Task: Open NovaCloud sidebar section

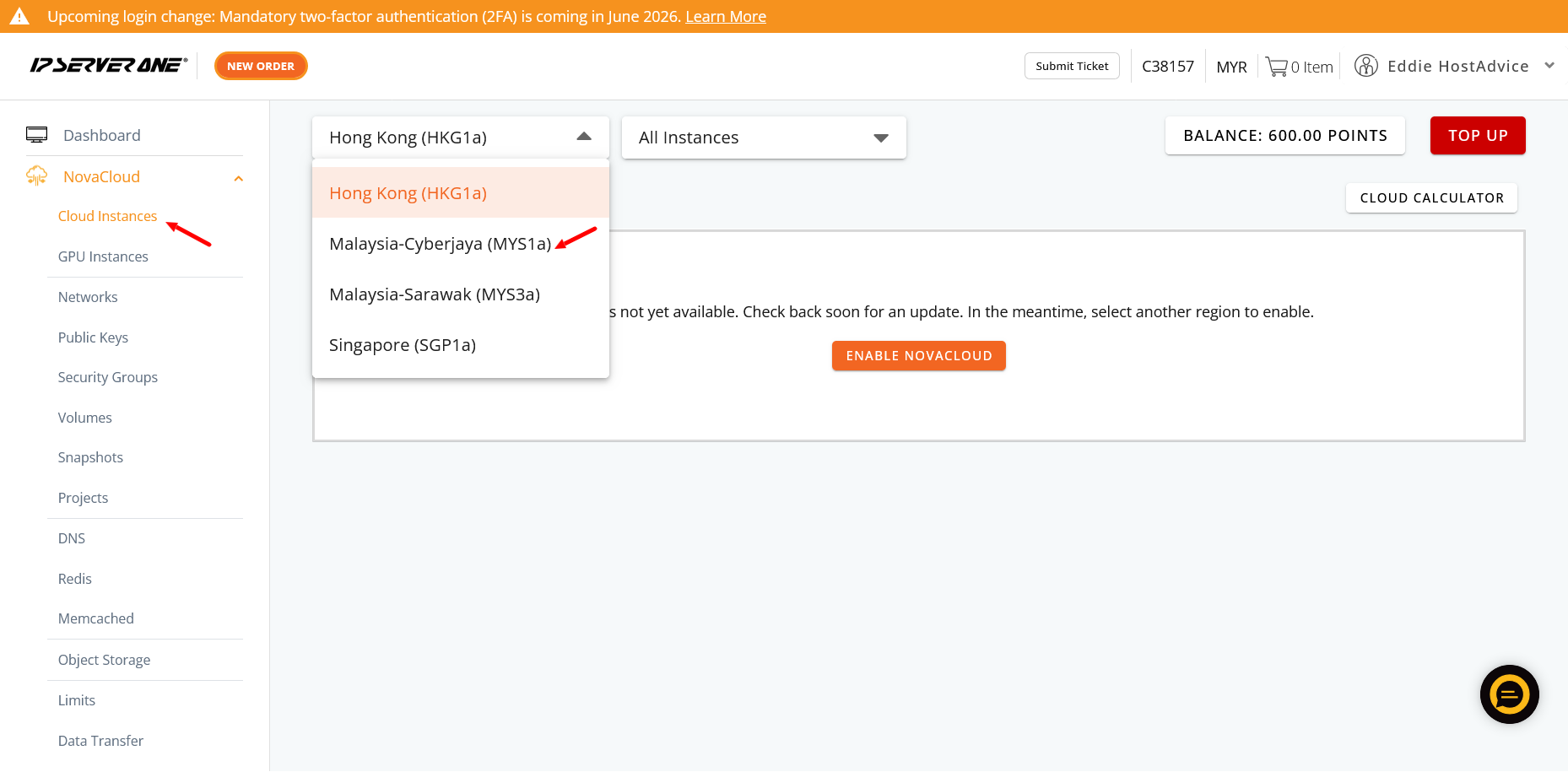Action: (101, 176)
